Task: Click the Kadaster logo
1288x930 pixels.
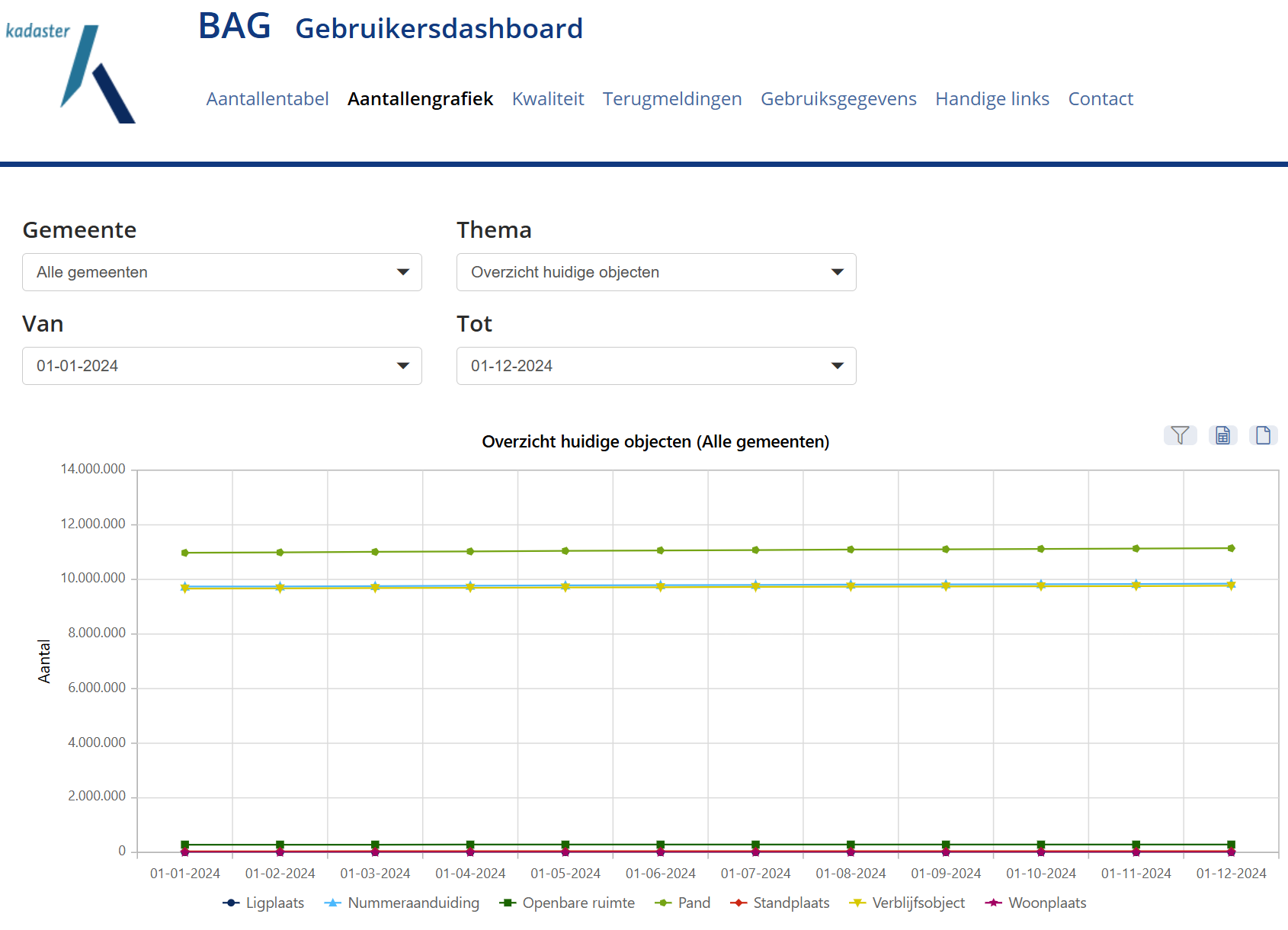Action: point(70,72)
